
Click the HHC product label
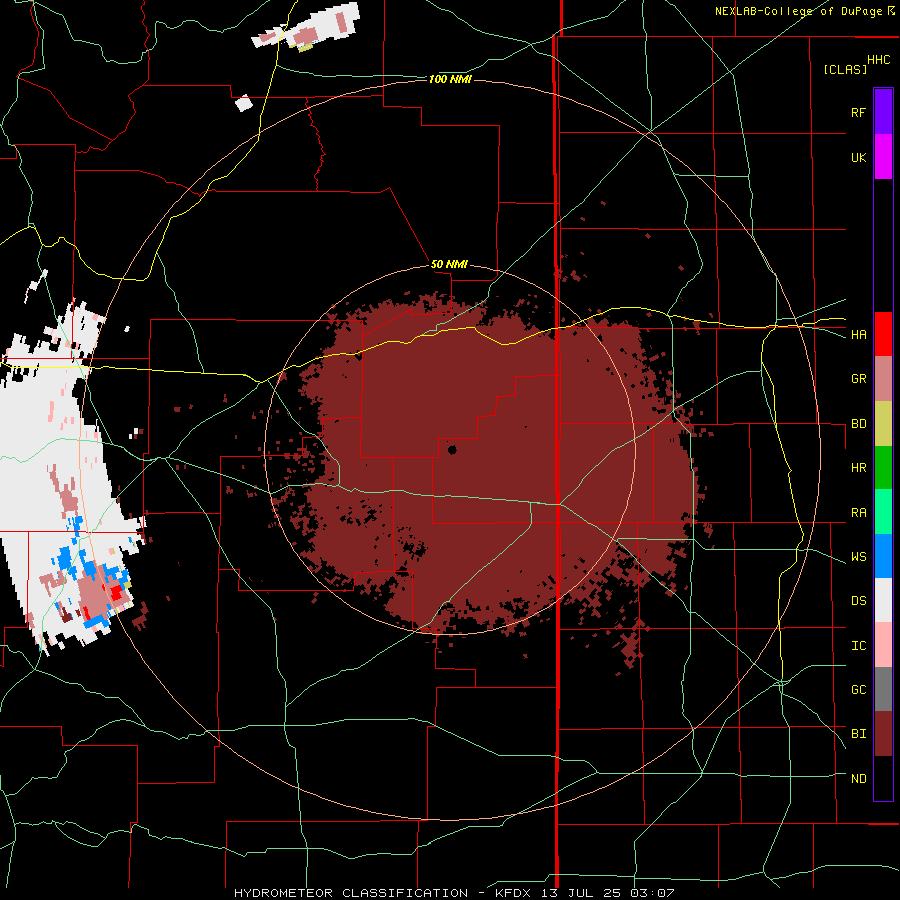(878, 60)
